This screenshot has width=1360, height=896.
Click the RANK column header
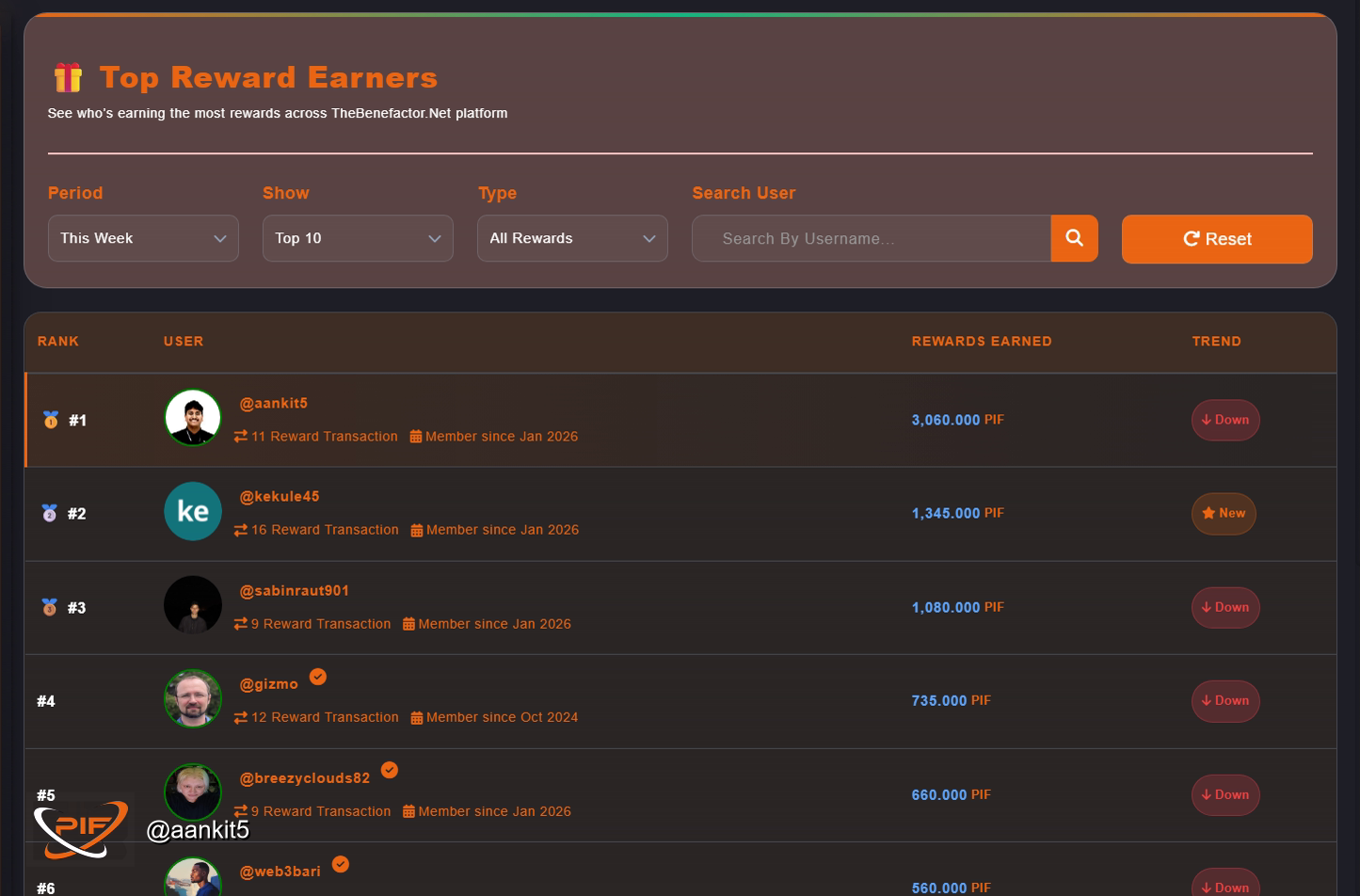[x=58, y=341]
